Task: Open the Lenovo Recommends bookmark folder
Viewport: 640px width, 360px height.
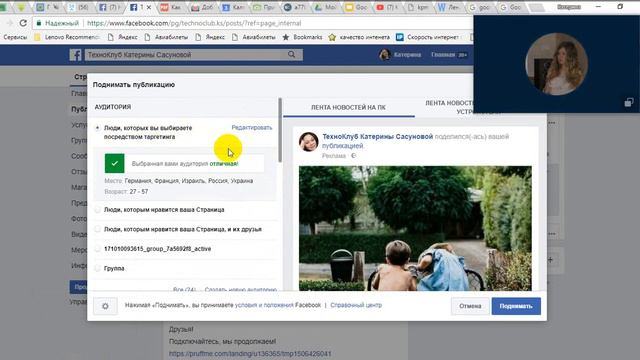Action: click(67, 37)
